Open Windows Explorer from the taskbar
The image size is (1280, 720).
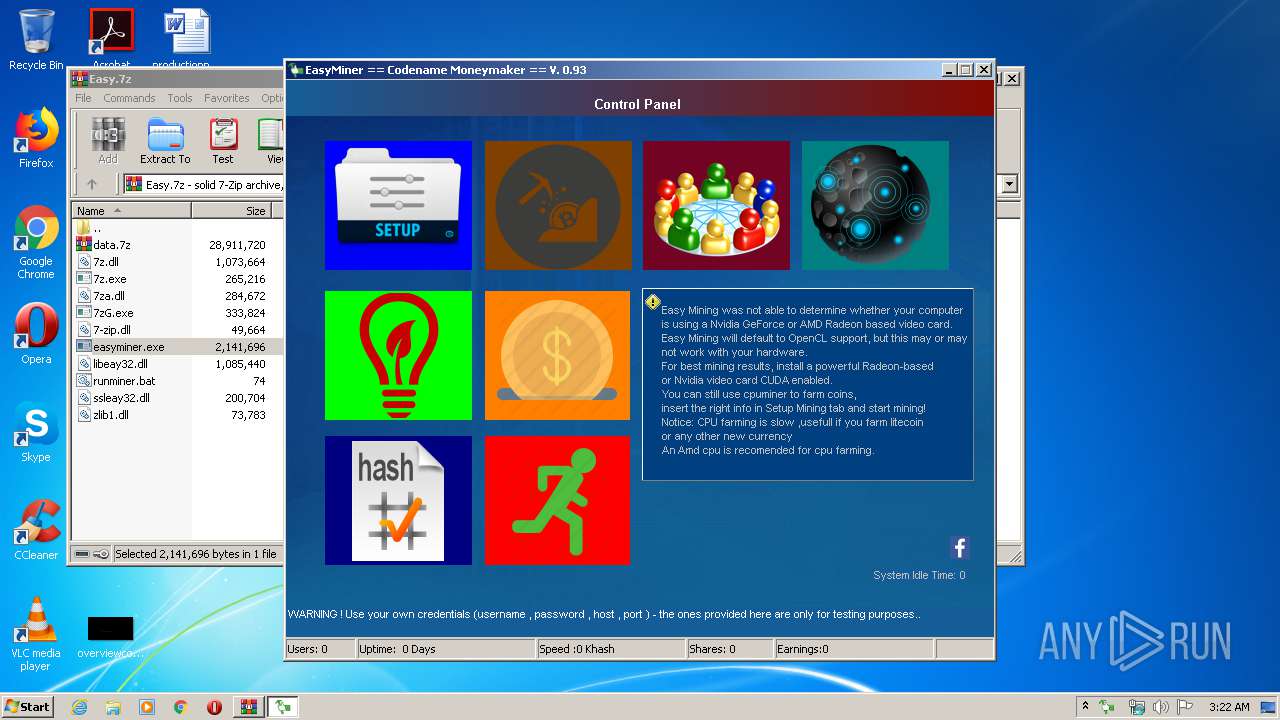click(113, 707)
